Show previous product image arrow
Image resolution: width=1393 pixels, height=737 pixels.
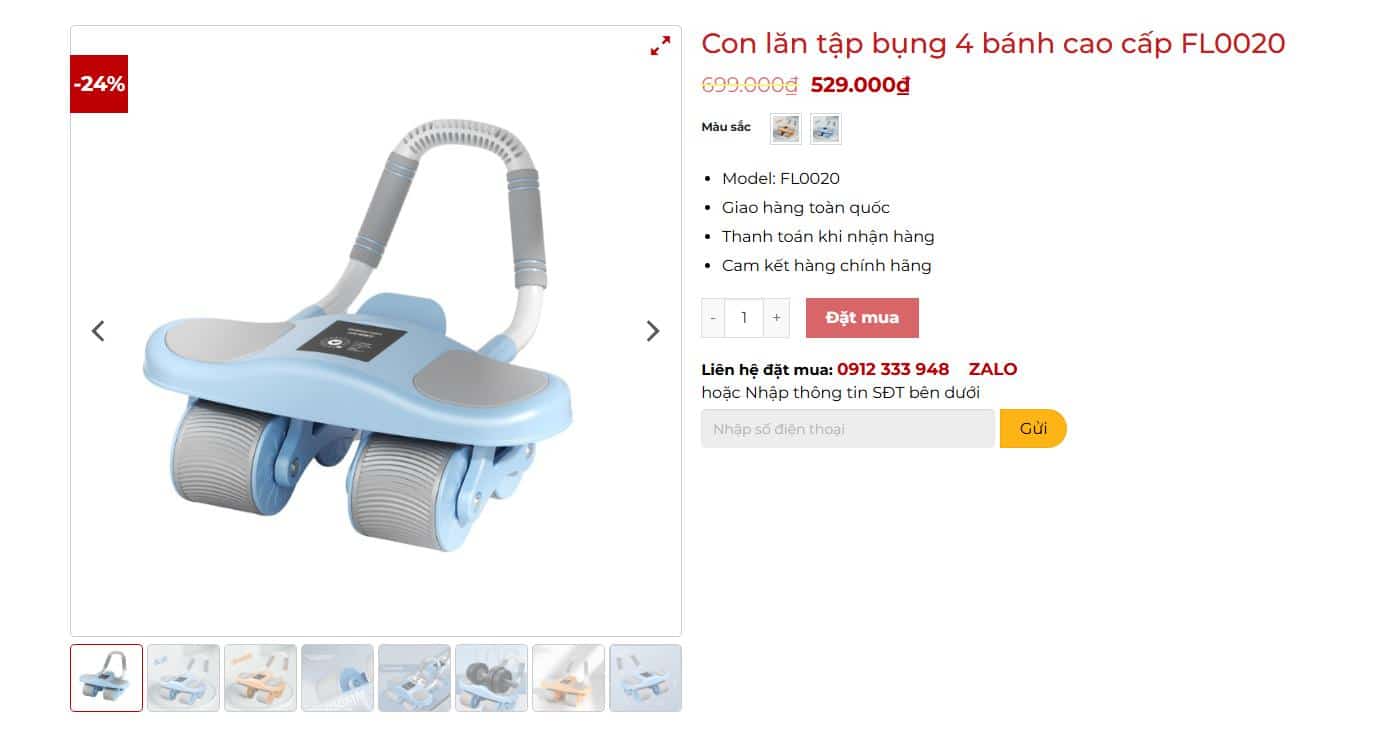pyautogui.click(x=98, y=331)
